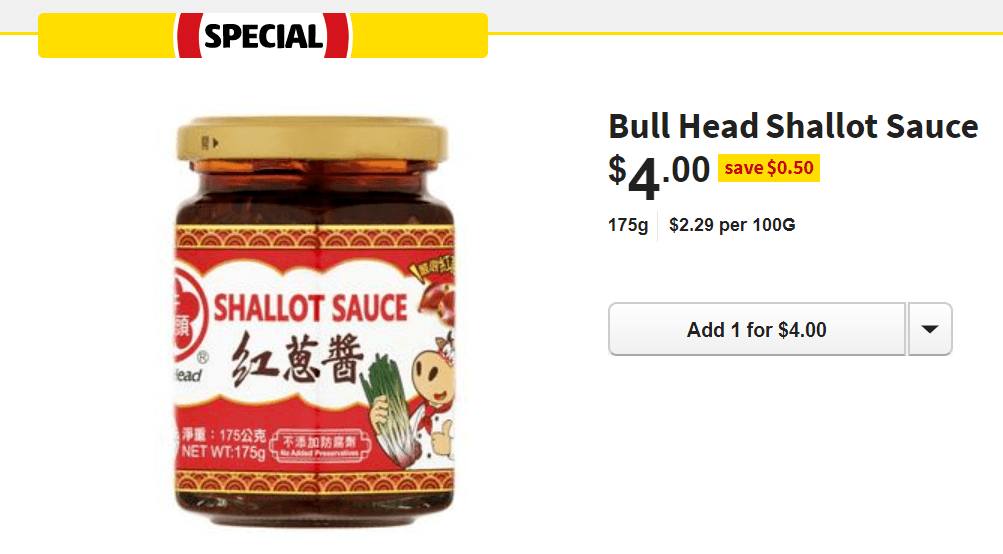Click the 175g pack size text

click(628, 225)
